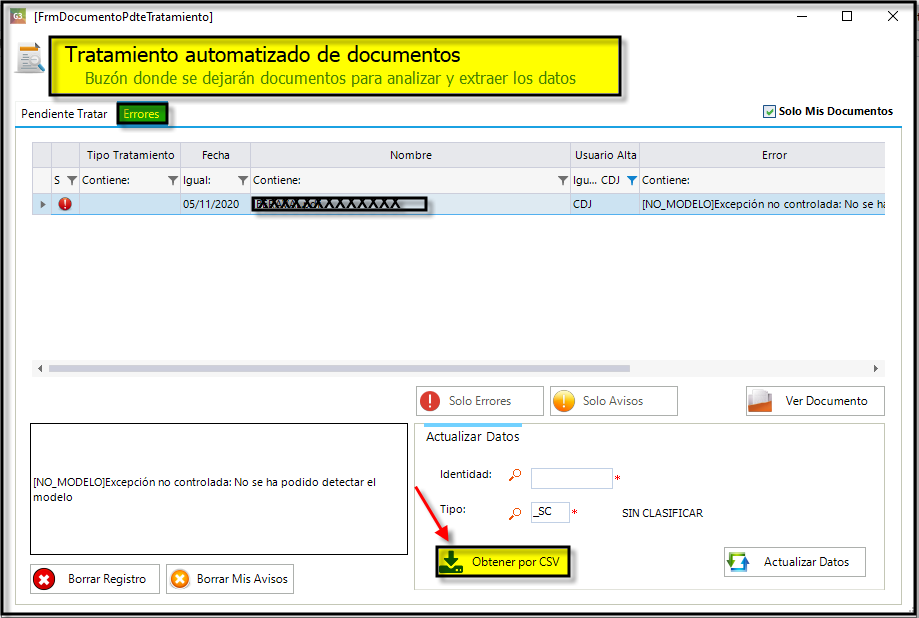Image resolution: width=919 pixels, height=618 pixels.
Task: Click the horizontal scrollbar thumb of the grid
Action: 339,369
